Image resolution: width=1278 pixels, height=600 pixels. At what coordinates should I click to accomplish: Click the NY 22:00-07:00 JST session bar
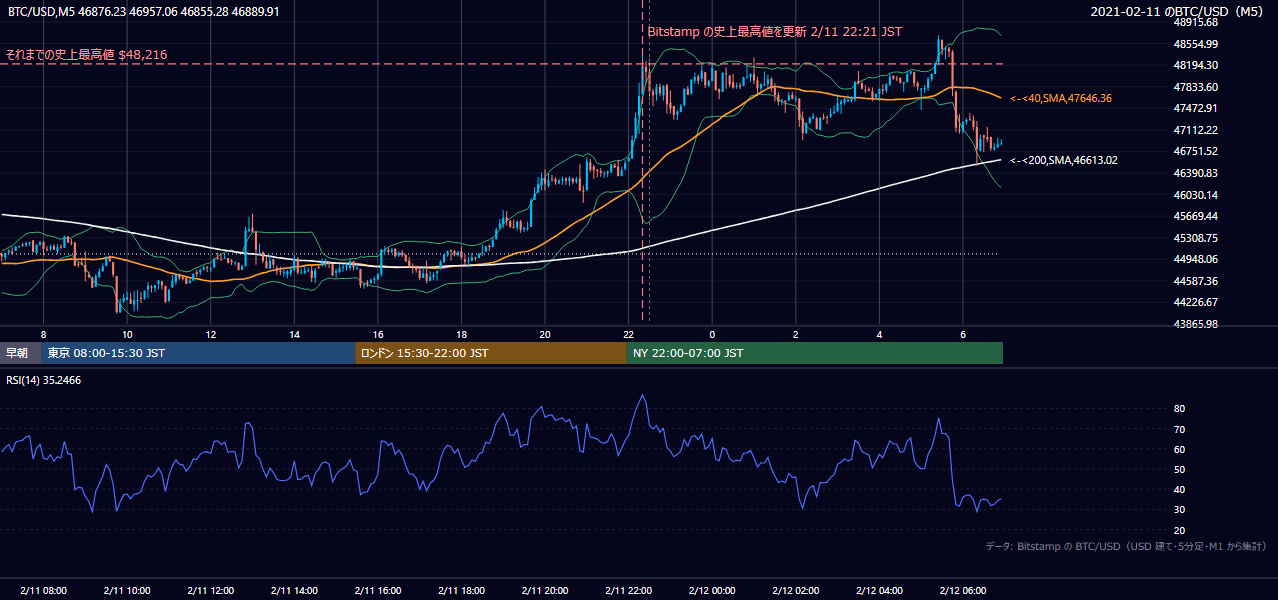[815, 353]
